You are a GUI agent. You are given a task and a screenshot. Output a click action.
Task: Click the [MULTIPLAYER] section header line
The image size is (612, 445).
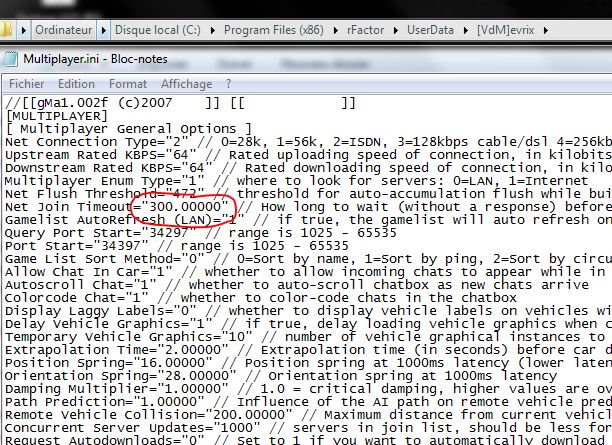pyautogui.click(x=57, y=116)
